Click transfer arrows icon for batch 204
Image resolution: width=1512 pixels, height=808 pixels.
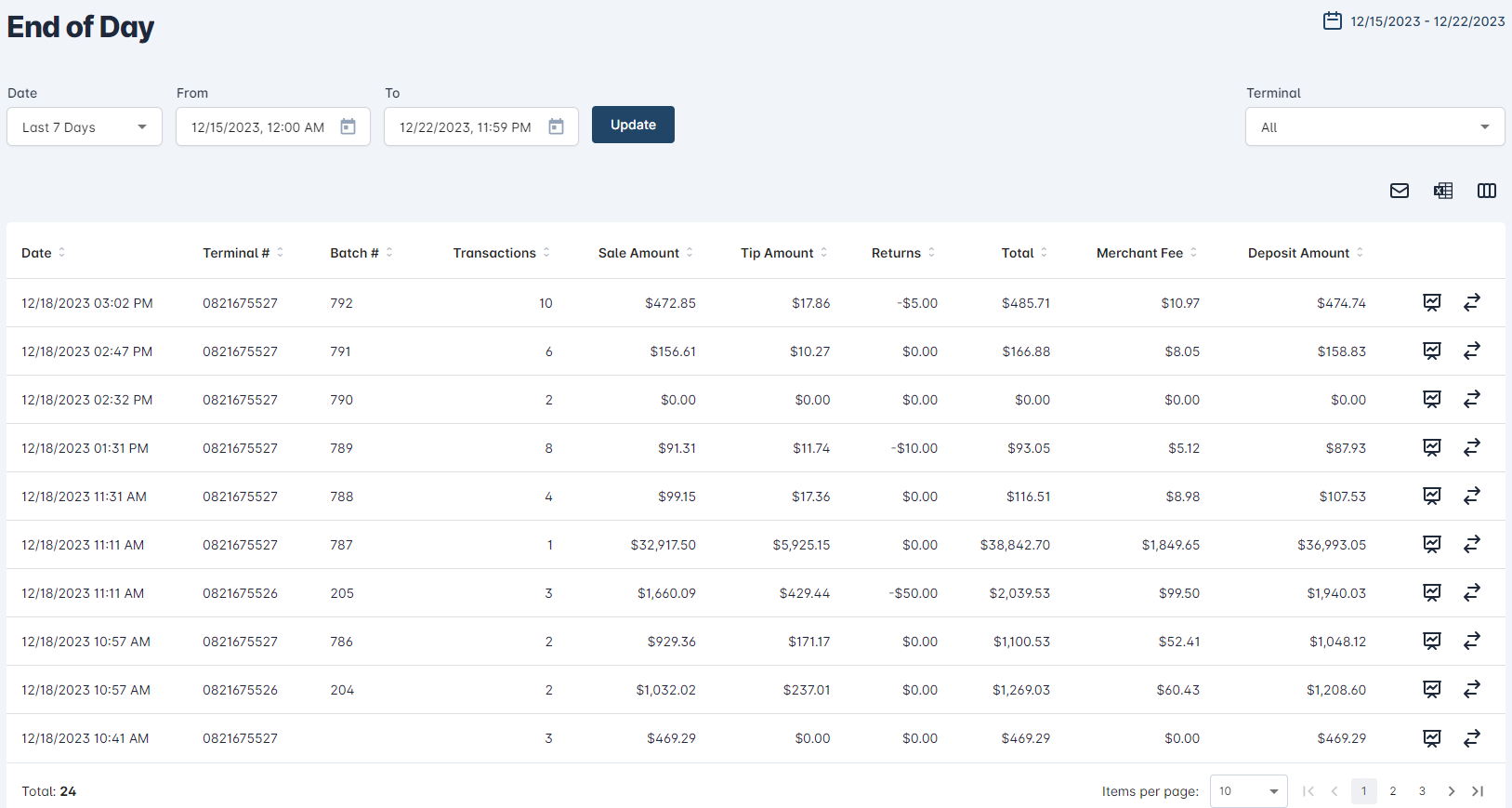(1471, 690)
